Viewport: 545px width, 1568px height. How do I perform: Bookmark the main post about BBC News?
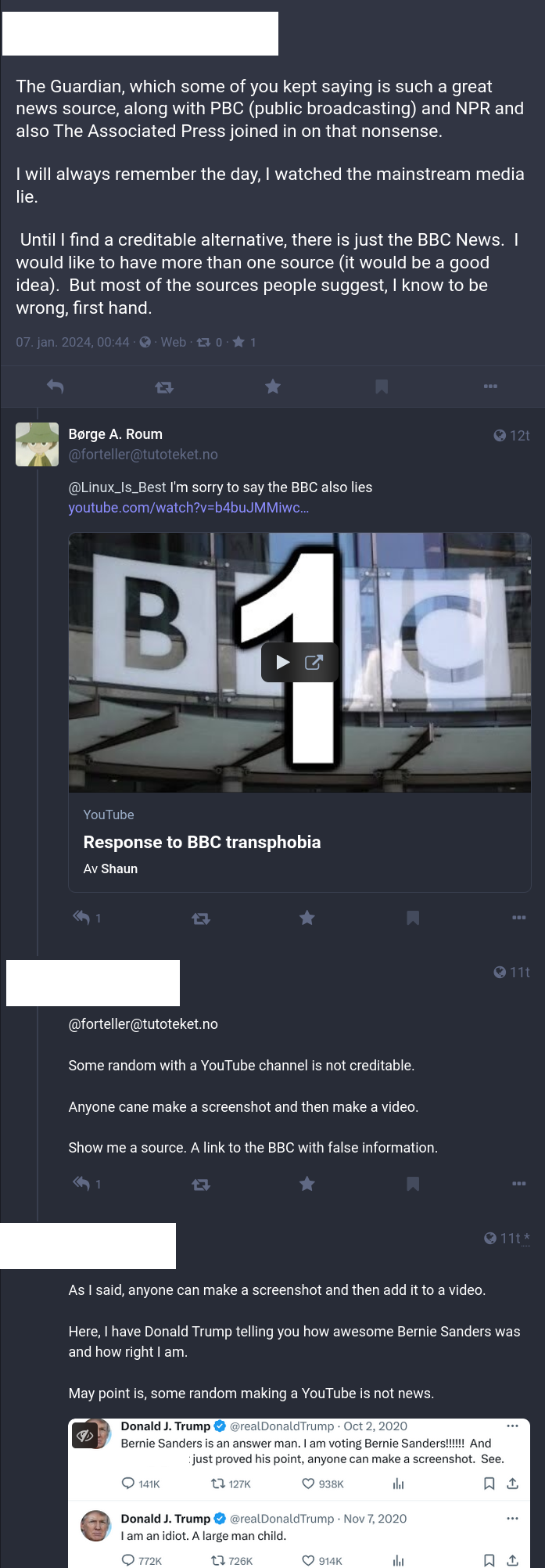[382, 387]
